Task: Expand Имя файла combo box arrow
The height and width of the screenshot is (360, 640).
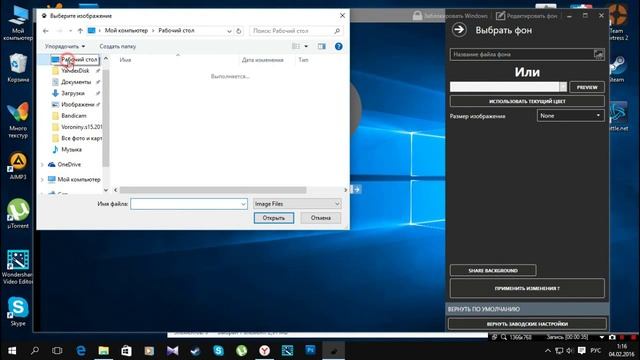Action: [243, 204]
